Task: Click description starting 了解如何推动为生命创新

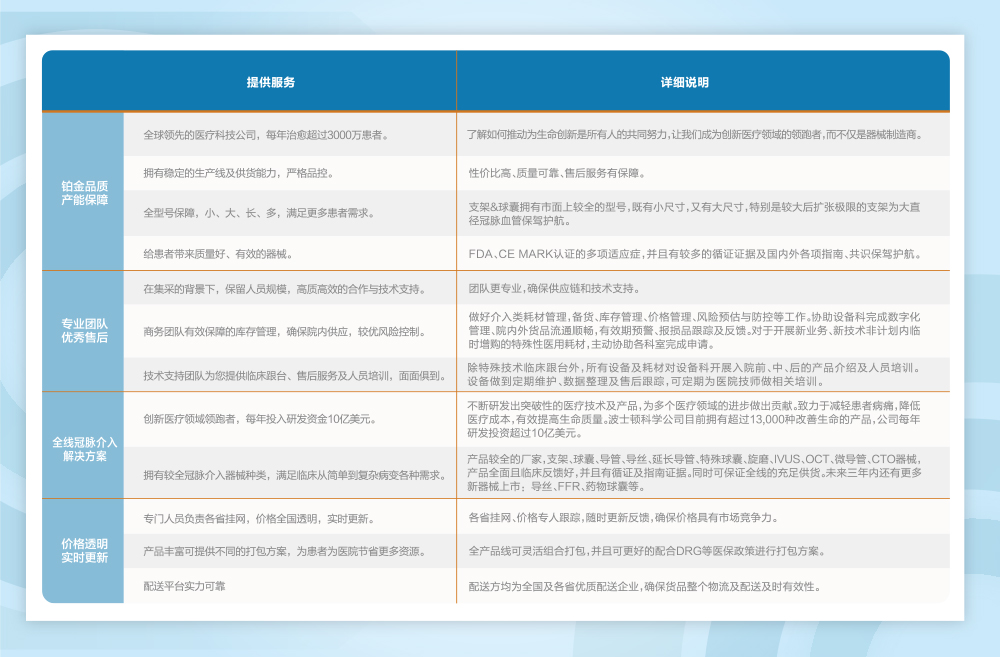Action: click(695, 135)
